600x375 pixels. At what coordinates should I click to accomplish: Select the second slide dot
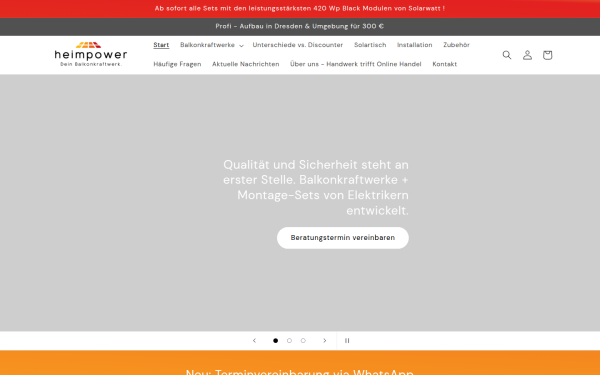[289, 341]
